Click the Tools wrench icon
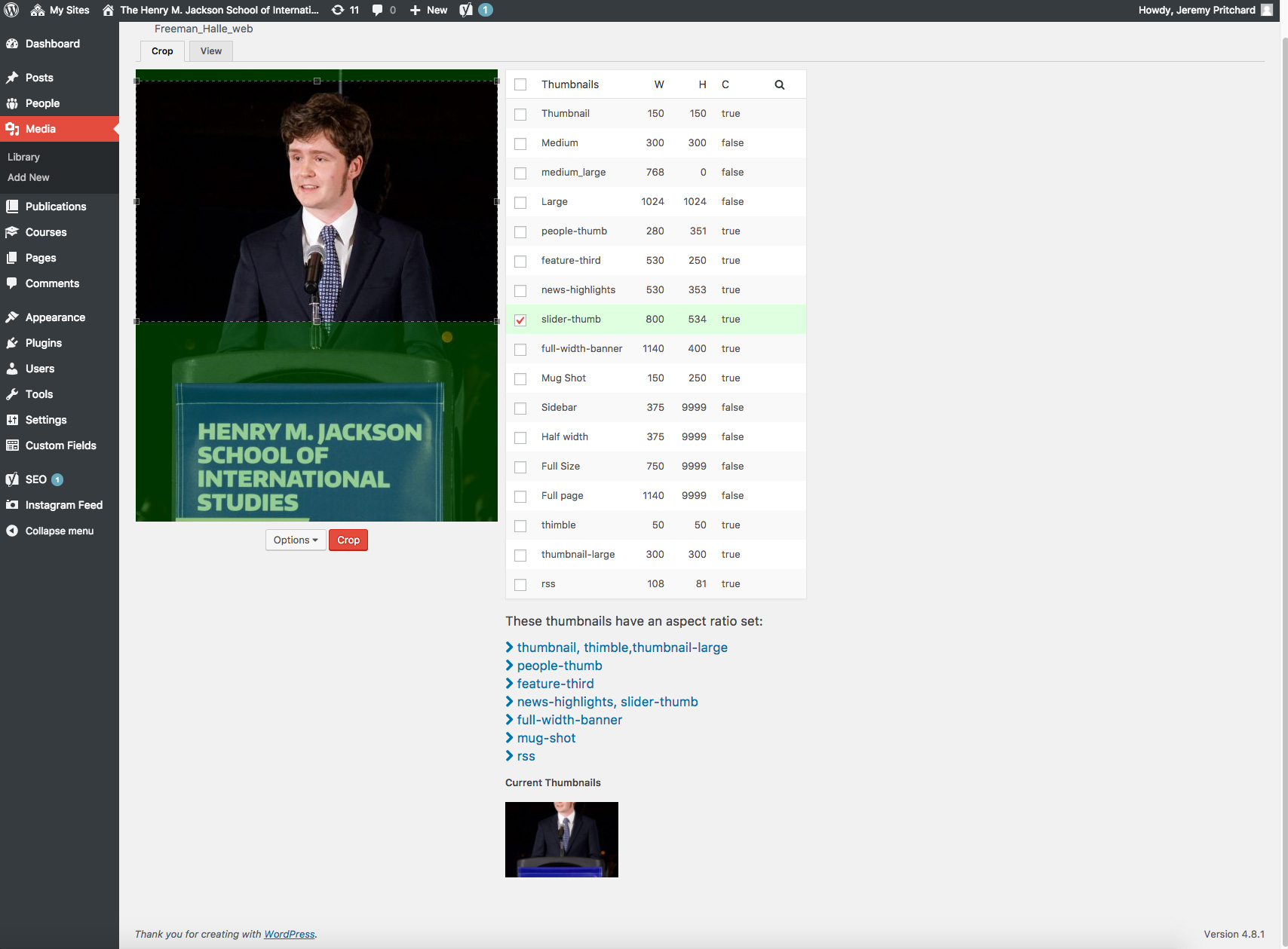This screenshot has height=949, width=1288. (12, 394)
